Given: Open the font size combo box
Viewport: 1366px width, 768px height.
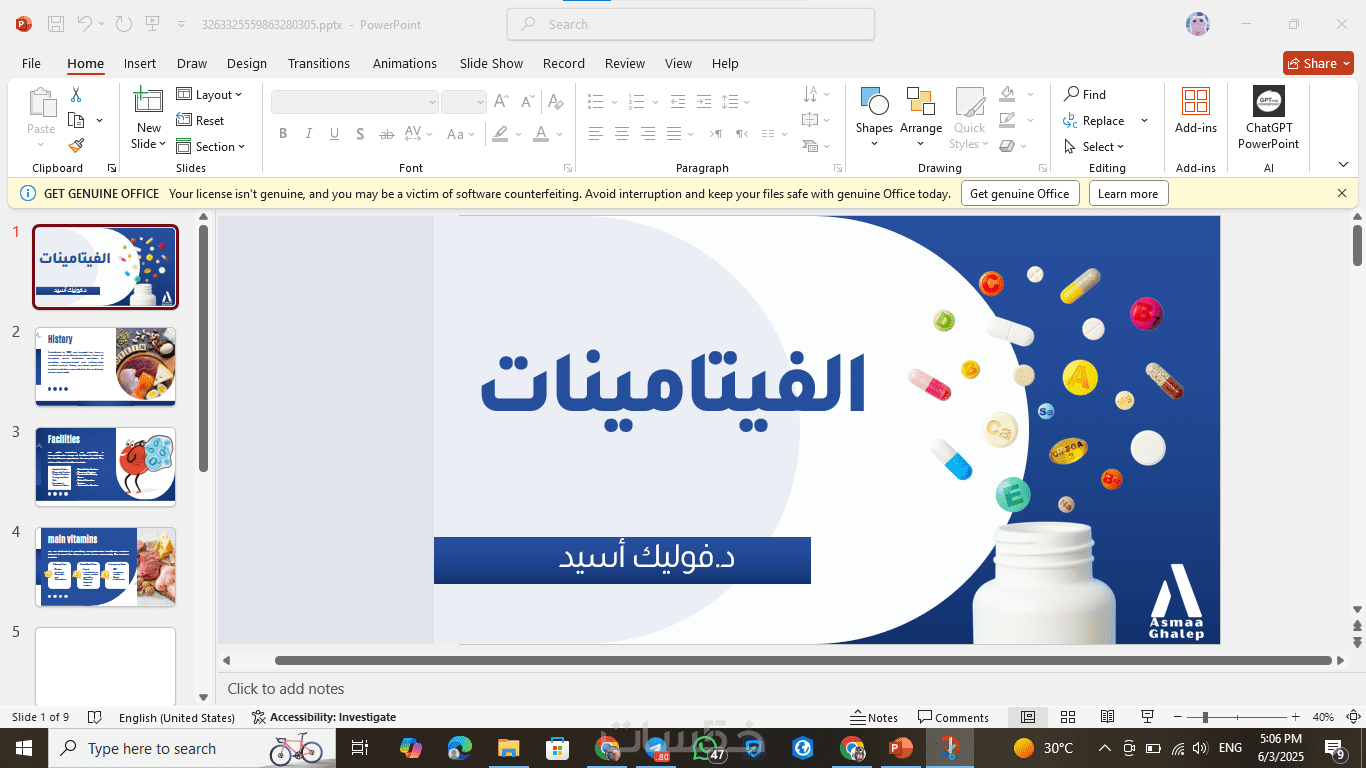Looking at the screenshot, I should click(x=464, y=102).
